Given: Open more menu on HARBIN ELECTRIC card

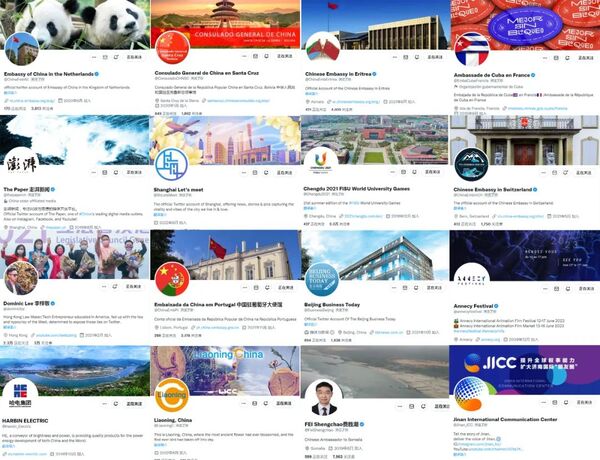Looking at the screenshot, I should coord(104,404).
